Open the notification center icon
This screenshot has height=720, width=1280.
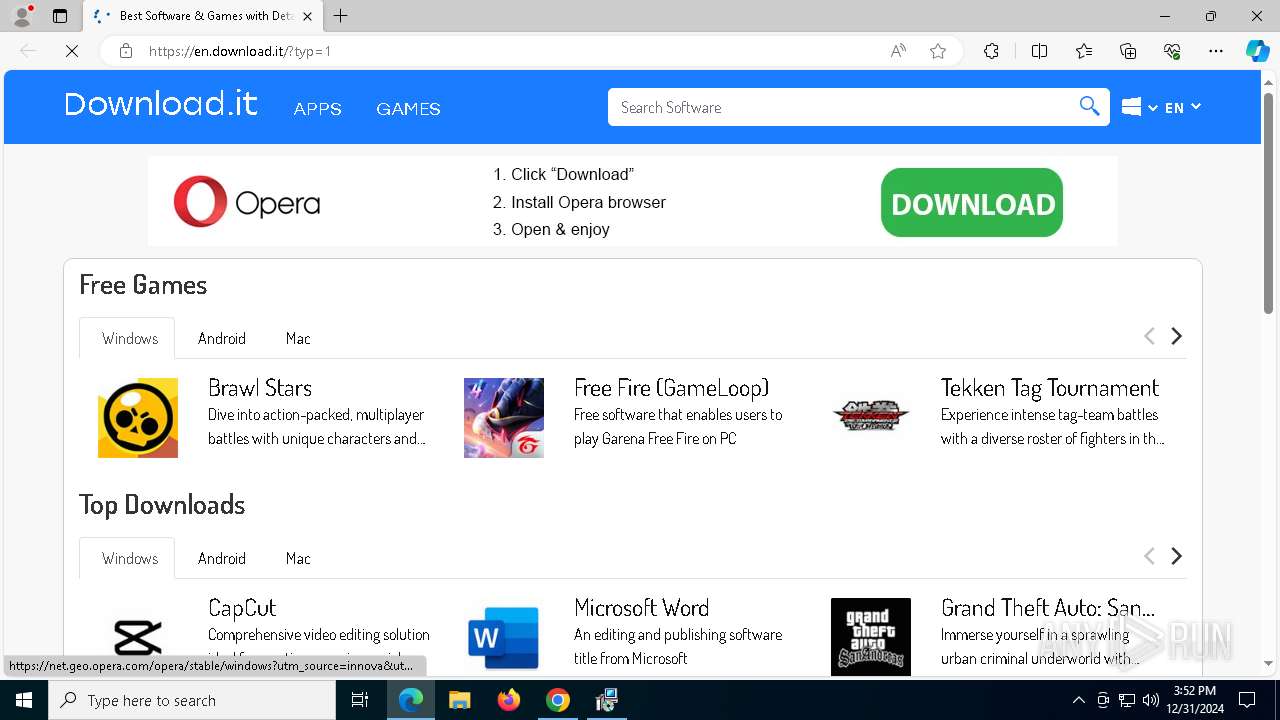click(1247, 700)
